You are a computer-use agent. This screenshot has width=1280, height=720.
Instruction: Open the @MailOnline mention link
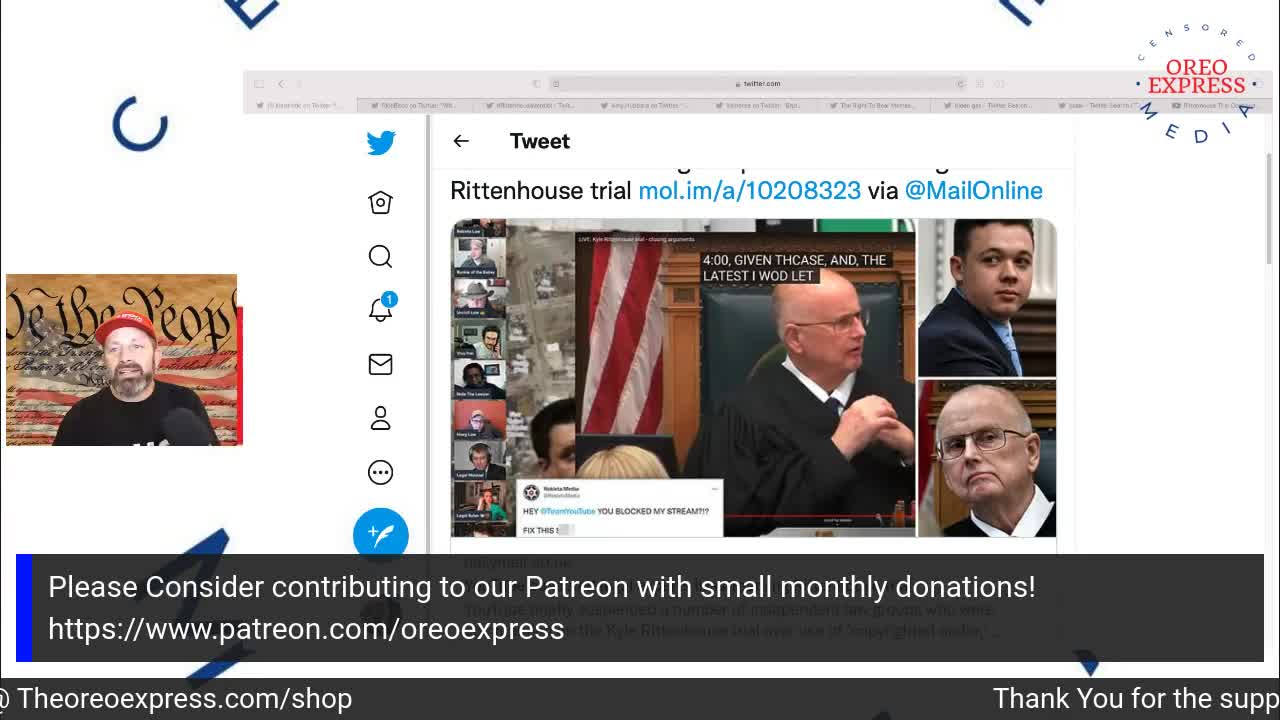coord(973,190)
